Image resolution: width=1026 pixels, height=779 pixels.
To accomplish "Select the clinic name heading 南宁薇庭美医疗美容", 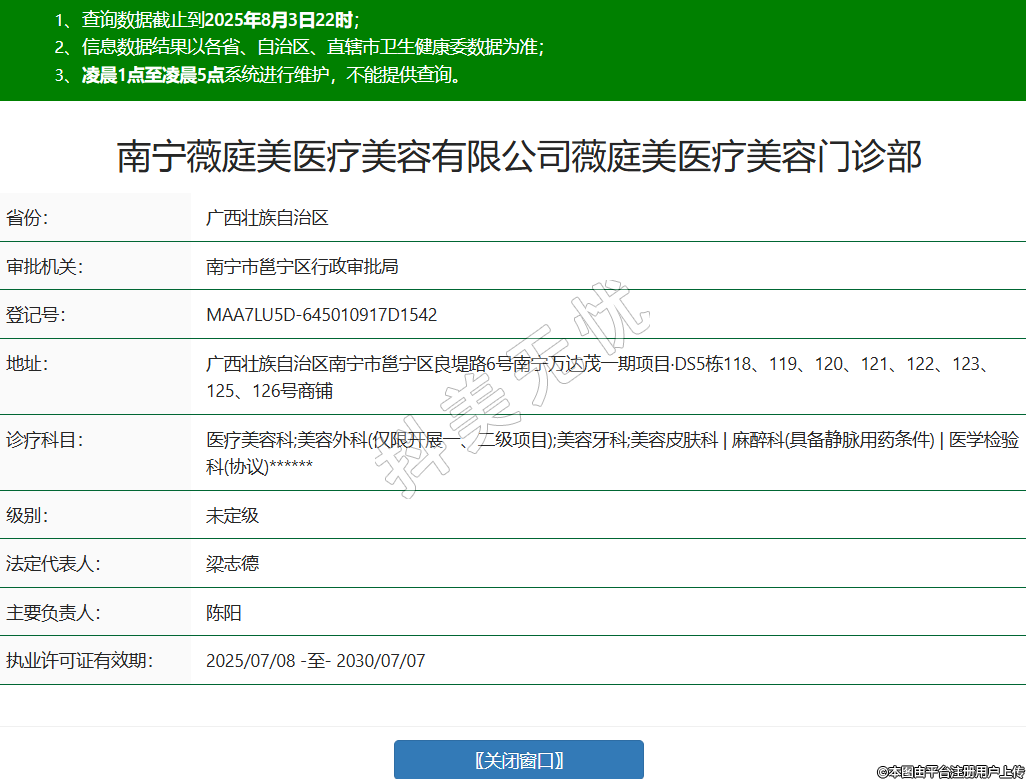I will pos(519,157).
